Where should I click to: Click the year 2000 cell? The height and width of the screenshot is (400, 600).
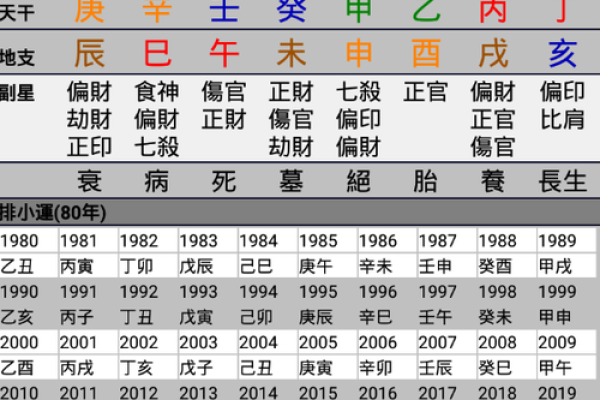29,342
